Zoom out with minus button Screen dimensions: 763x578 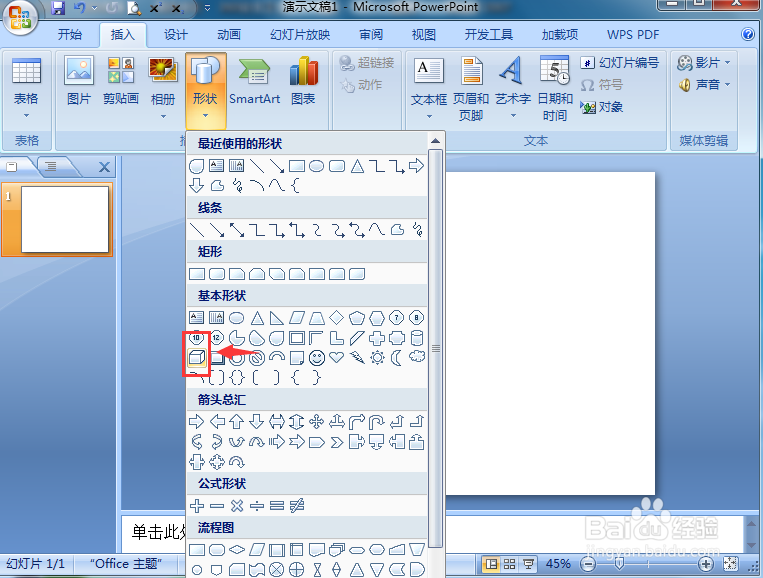pyautogui.click(x=588, y=565)
